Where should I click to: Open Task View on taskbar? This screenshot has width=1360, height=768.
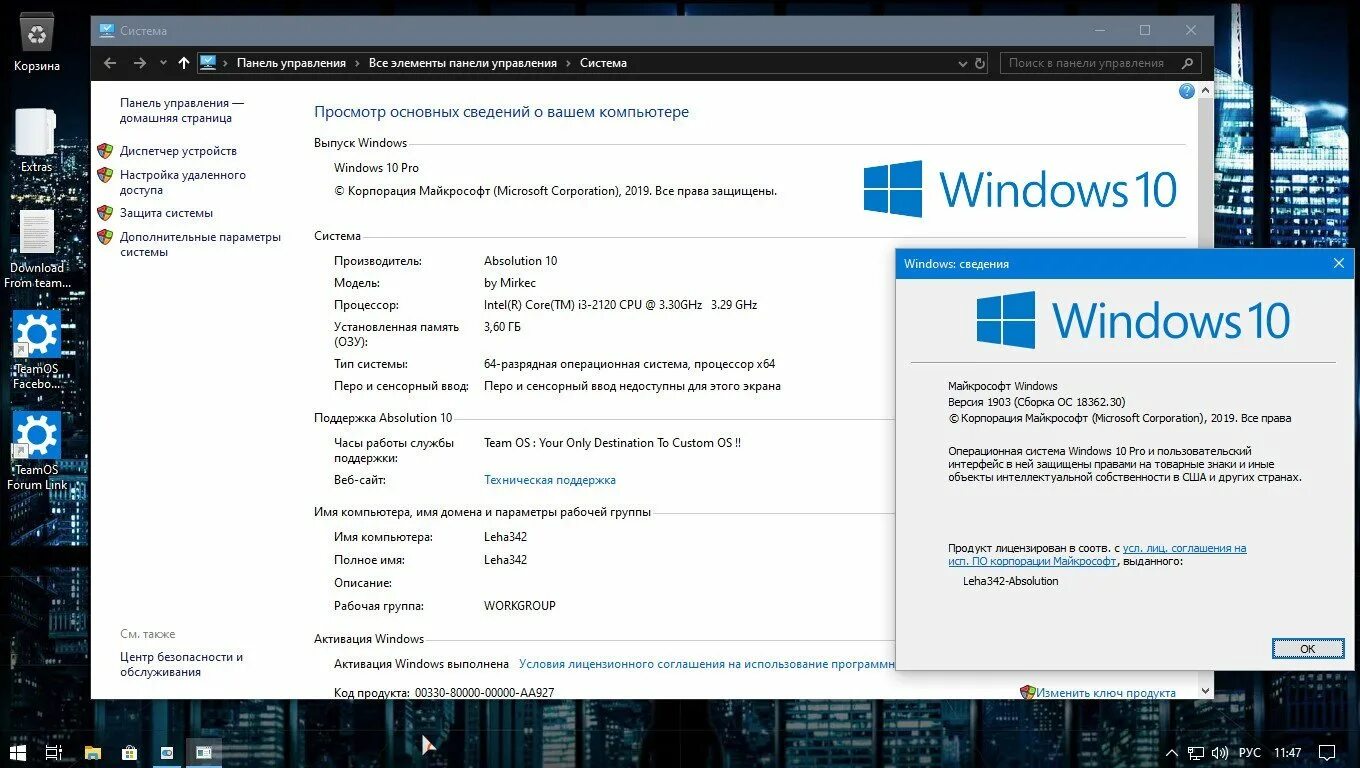[x=54, y=751]
